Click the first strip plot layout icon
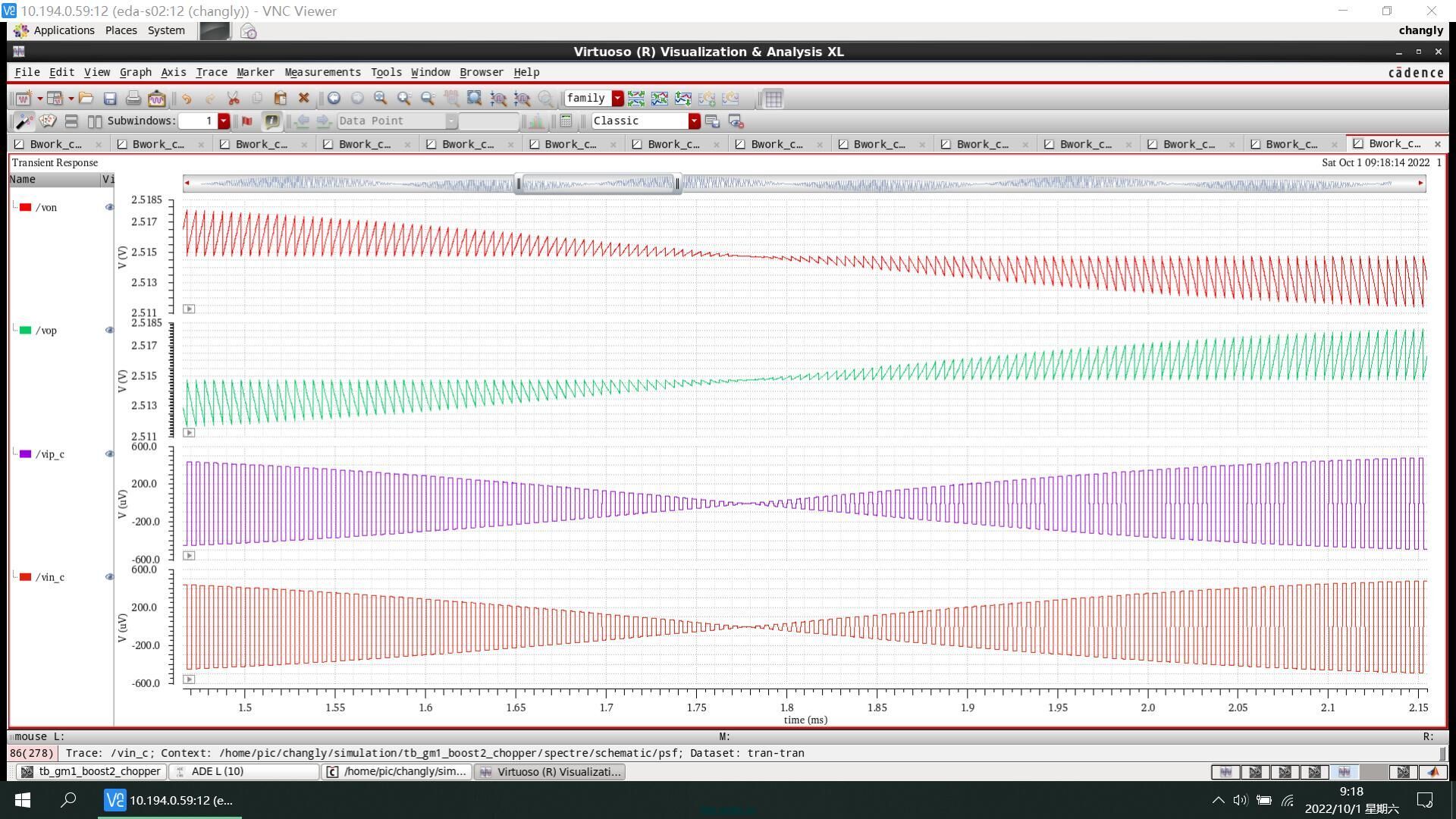Viewport: 1456px width, 819px height. coord(636,99)
